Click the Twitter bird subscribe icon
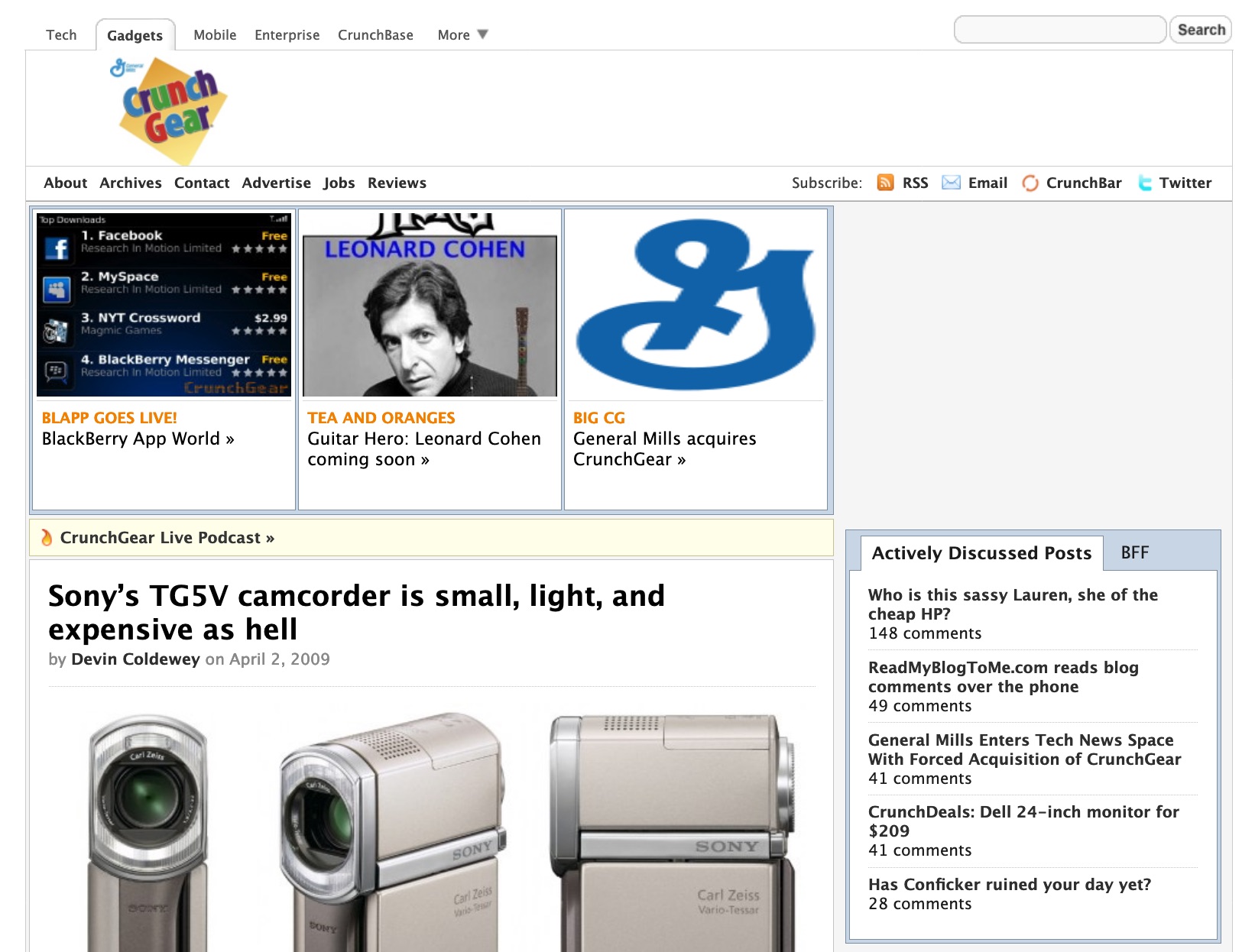 [1144, 183]
